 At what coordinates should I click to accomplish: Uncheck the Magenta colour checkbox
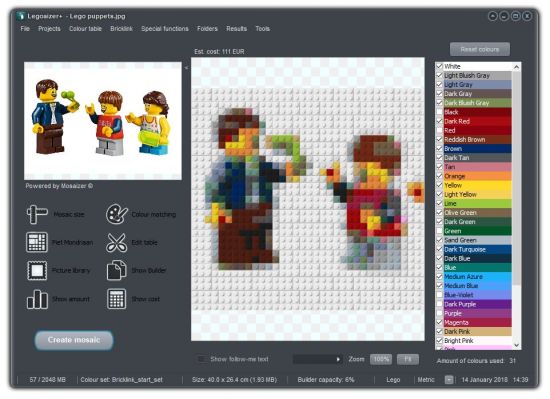440,322
